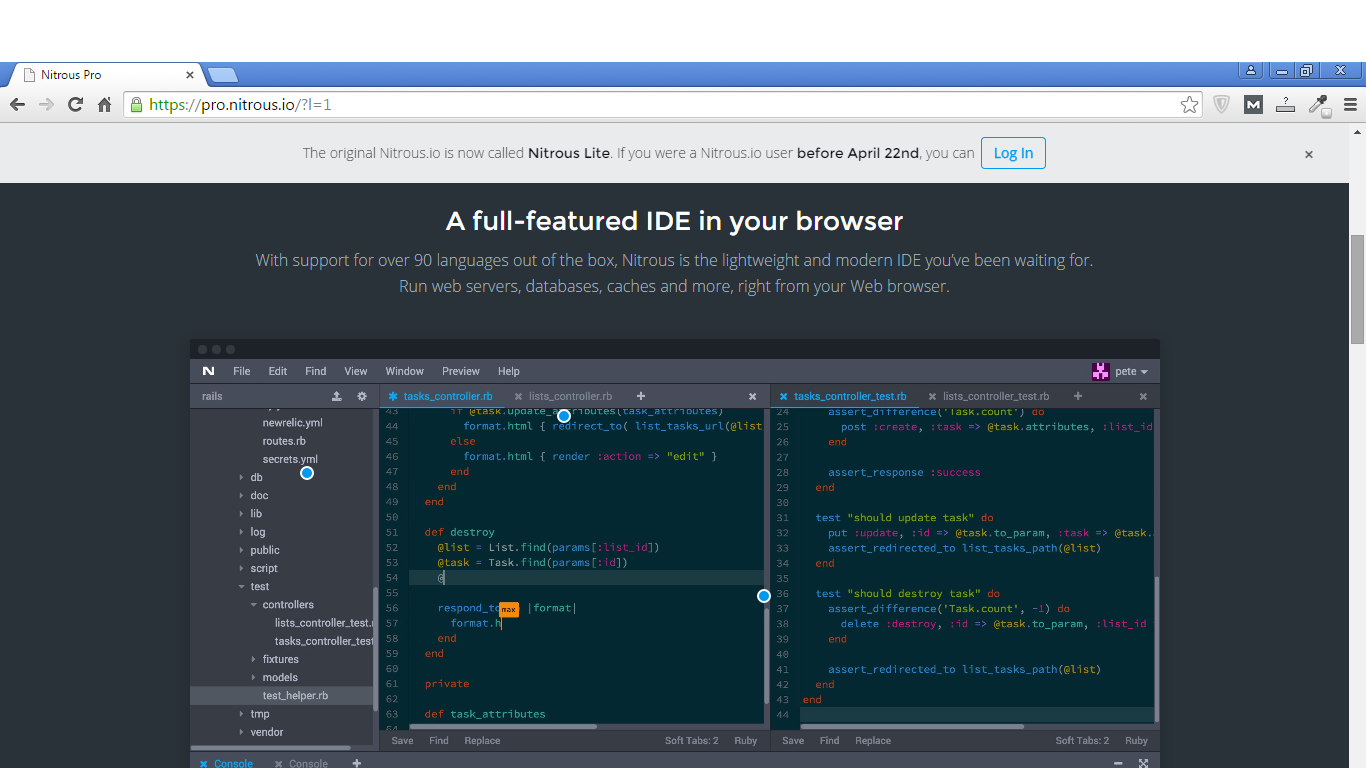Image resolution: width=1366 pixels, height=768 pixels.
Task: Open the black M extension icon
Action: 1253,104
